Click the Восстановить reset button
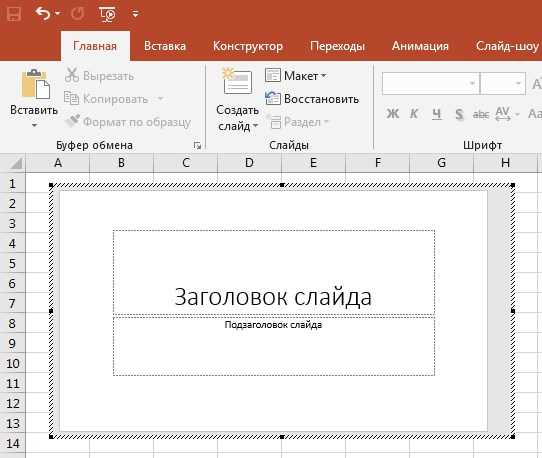542x458 pixels. click(312, 99)
